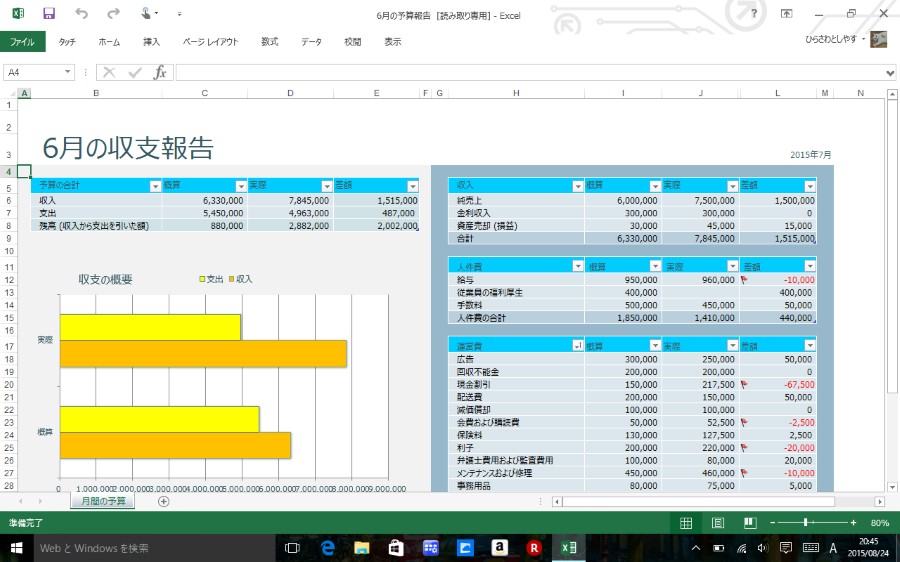Add a new sheet with plus icon

(x=164, y=501)
